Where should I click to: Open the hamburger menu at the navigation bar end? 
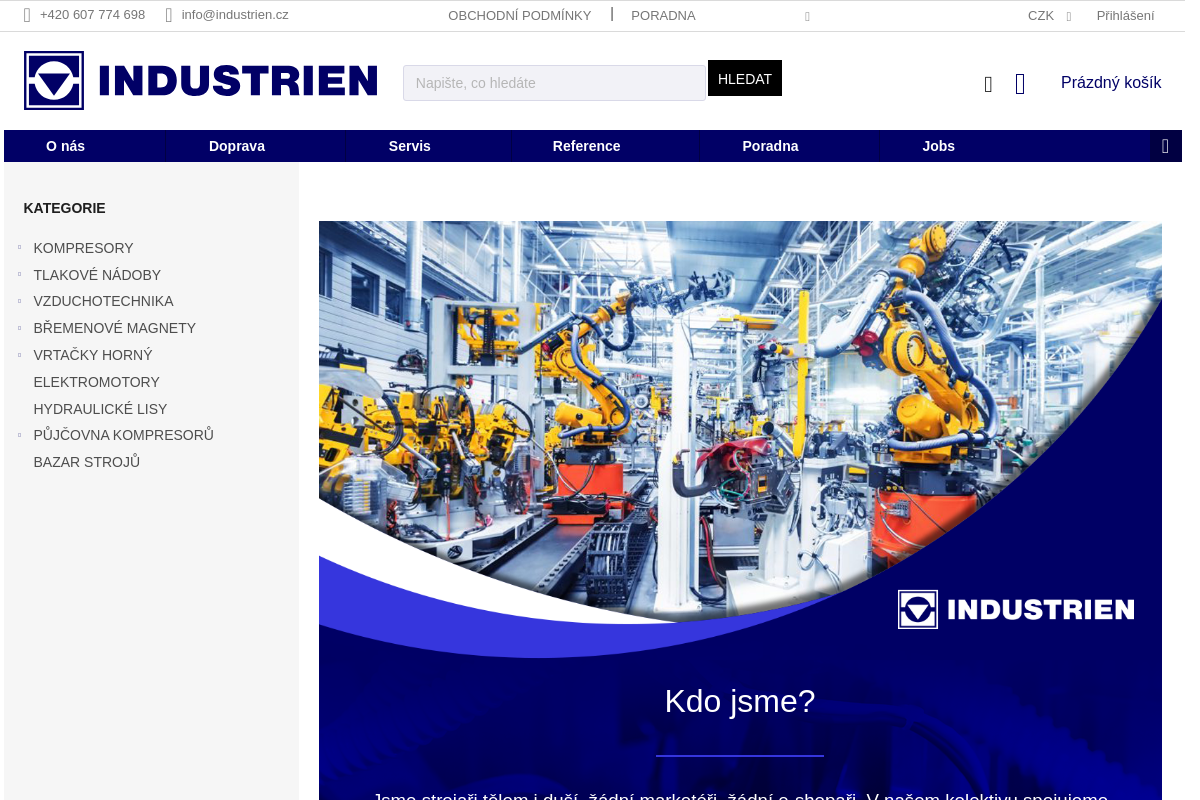click(1166, 146)
